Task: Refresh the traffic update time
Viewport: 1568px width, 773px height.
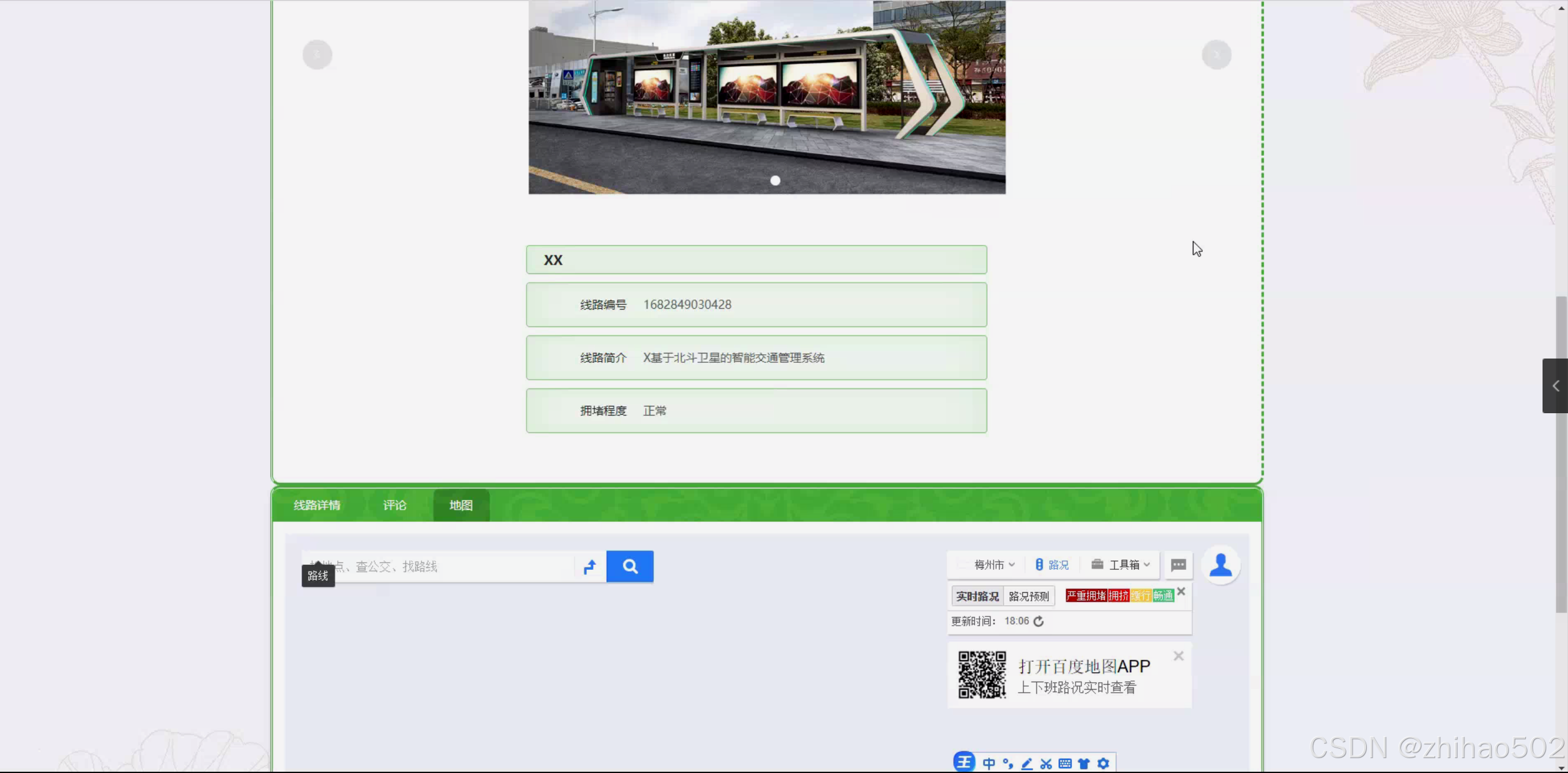Action: (1039, 621)
